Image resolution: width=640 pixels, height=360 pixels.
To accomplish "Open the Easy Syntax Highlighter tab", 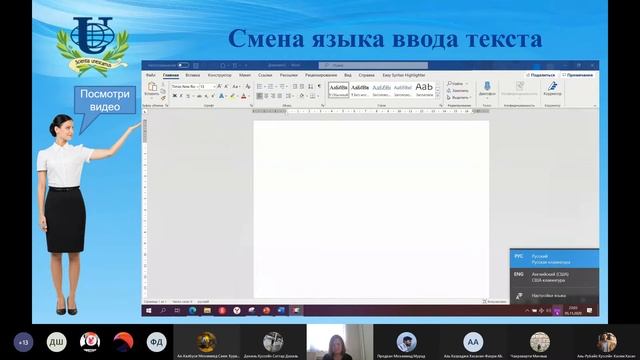I will point(404,76).
